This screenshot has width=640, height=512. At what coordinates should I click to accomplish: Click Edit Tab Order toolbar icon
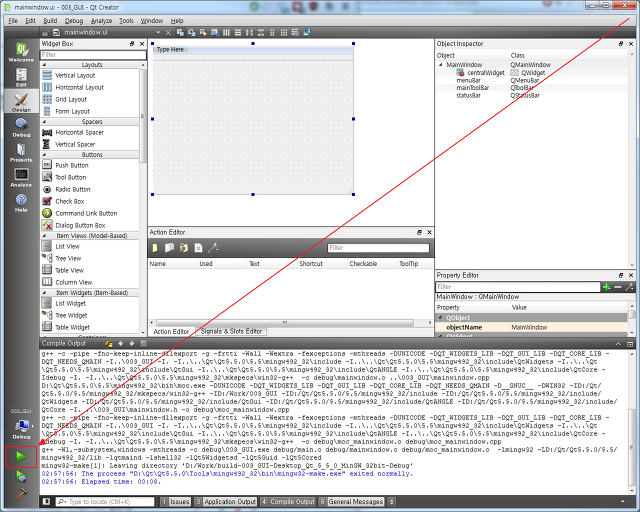(x=215, y=32)
